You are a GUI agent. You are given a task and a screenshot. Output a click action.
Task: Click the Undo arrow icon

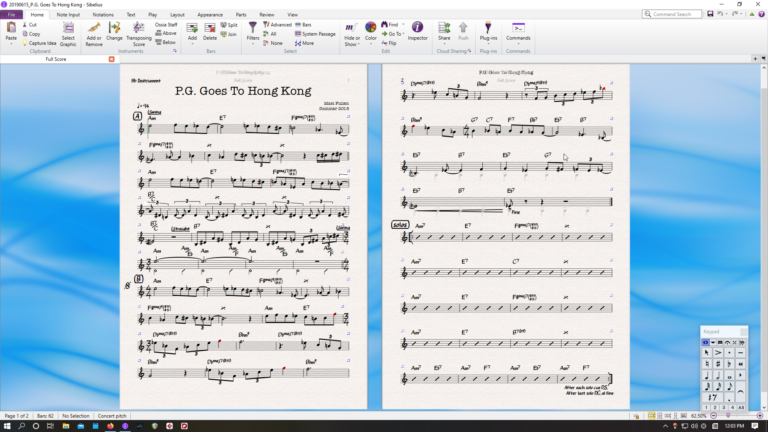(720, 14)
